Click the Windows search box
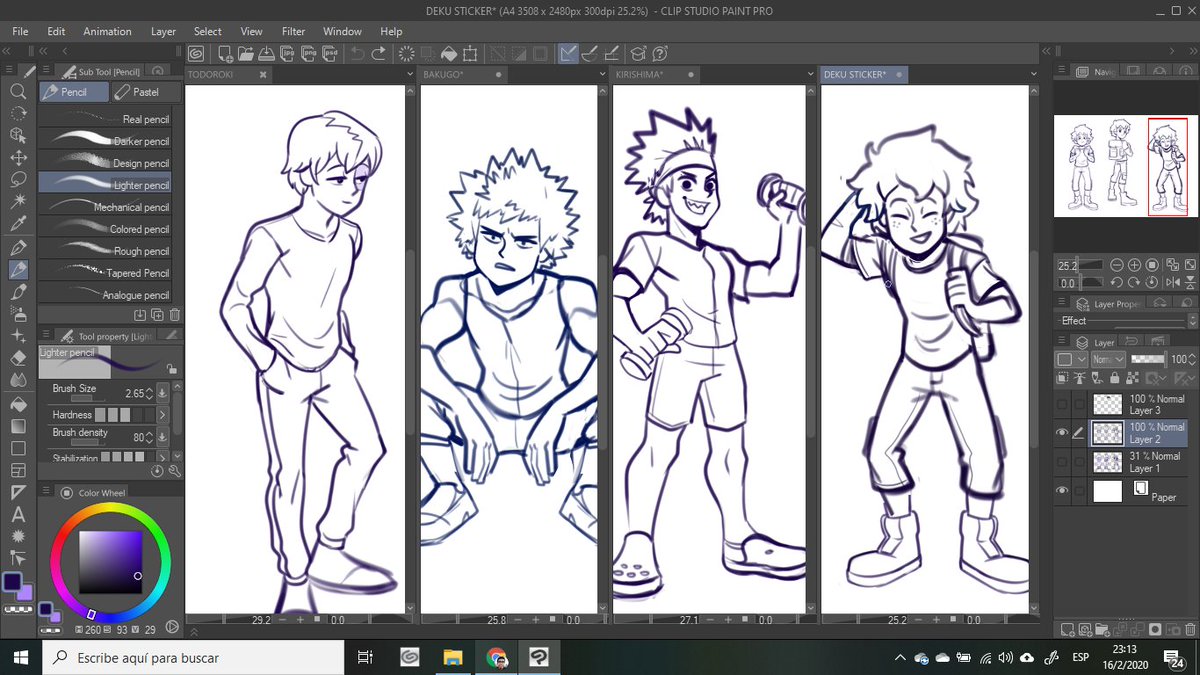This screenshot has height=675, width=1200. (x=192, y=658)
